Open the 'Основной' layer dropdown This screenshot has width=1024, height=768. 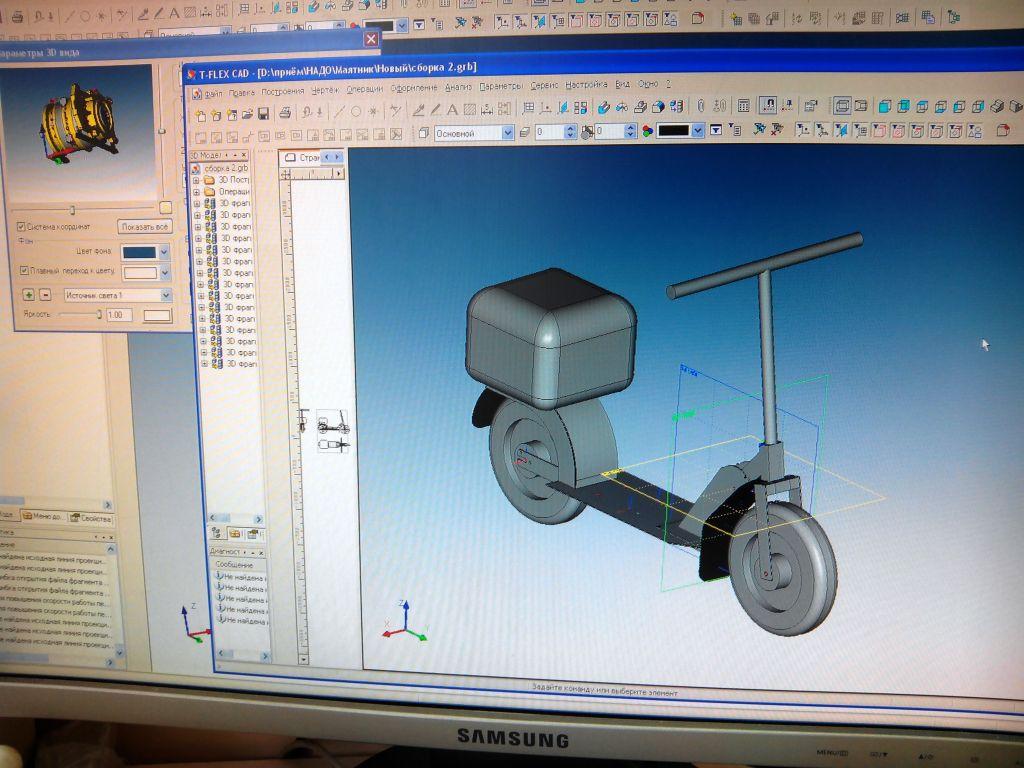tap(507, 133)
